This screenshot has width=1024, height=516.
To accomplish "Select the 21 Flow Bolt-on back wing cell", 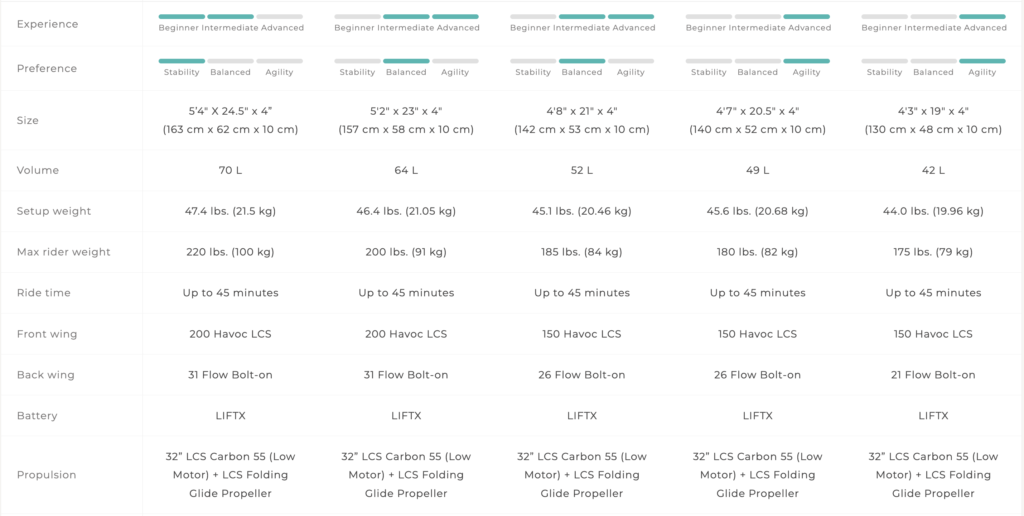I will coord(933,375).
